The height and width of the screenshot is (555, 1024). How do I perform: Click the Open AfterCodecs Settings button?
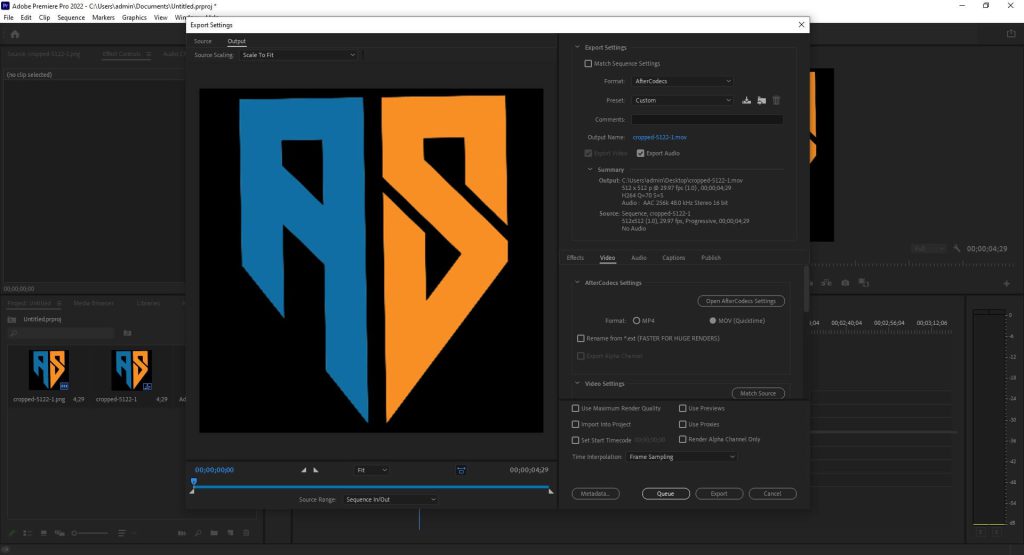coord(741,301)
